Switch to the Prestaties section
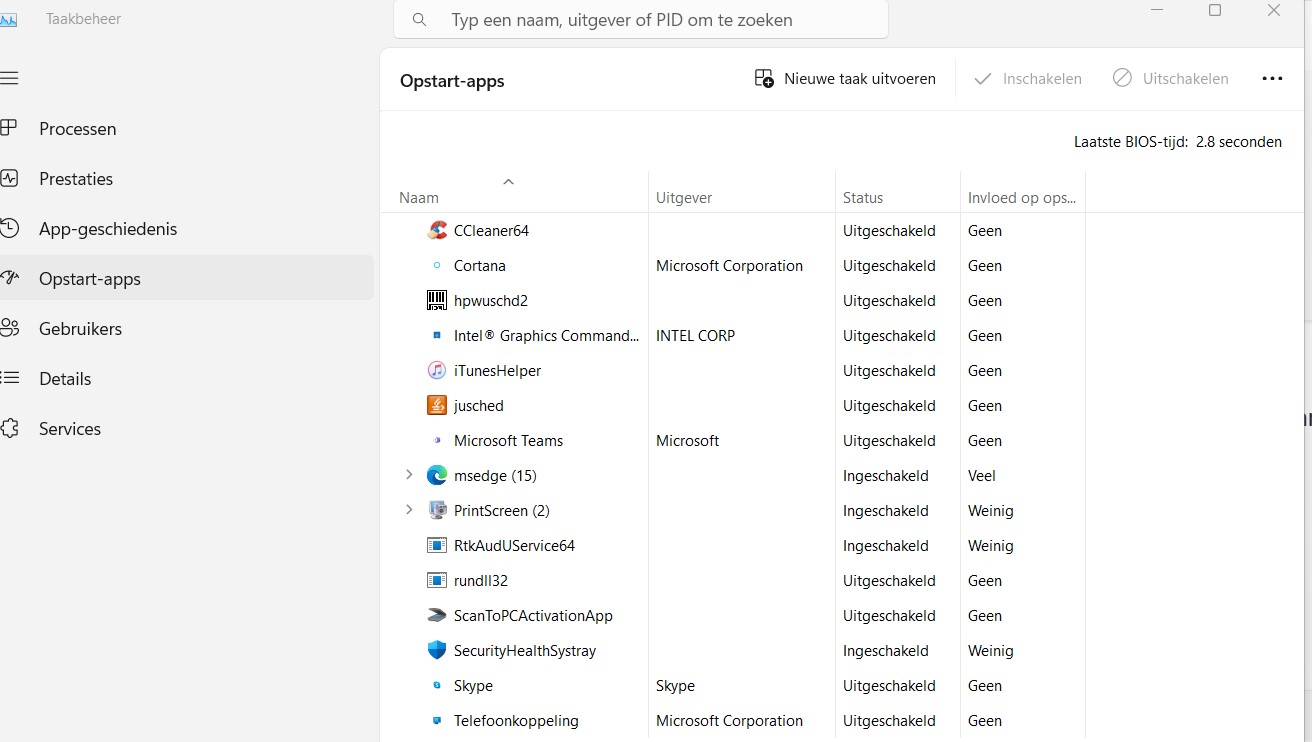Viewport: 1312px width, 742px height. 76,179
